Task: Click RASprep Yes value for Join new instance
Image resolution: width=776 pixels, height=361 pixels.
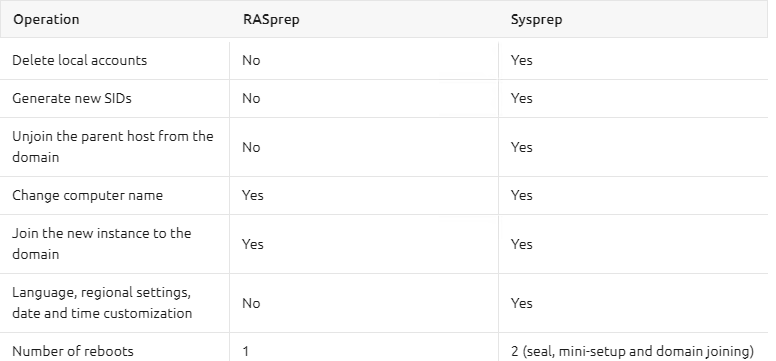Action: tap(252, 244)
